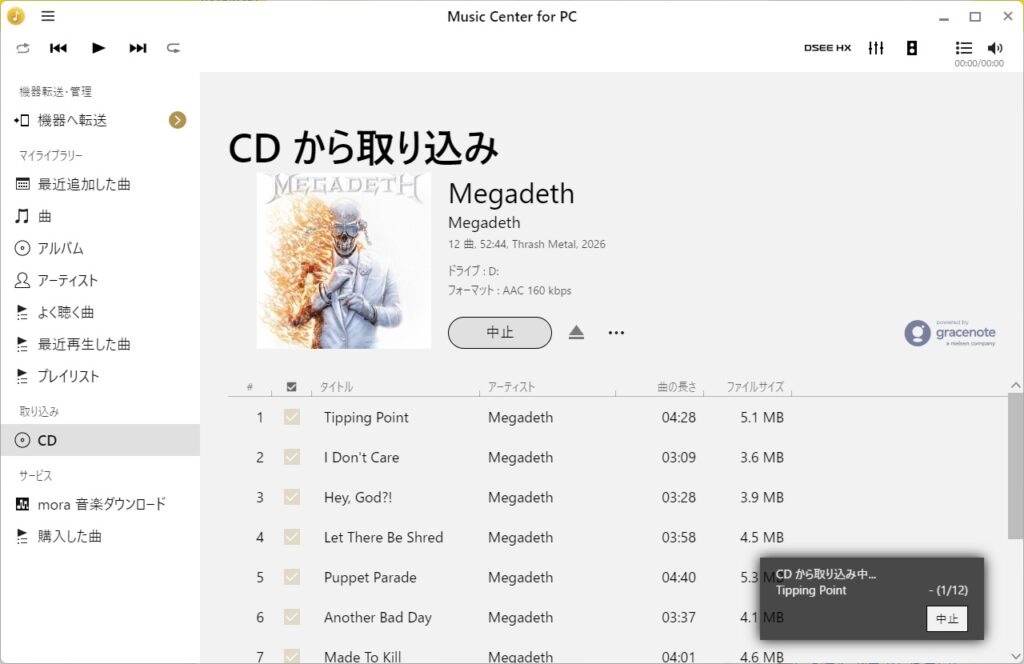Click the Play button in the toolbar

pyautogui.click(x=98, y=48)
